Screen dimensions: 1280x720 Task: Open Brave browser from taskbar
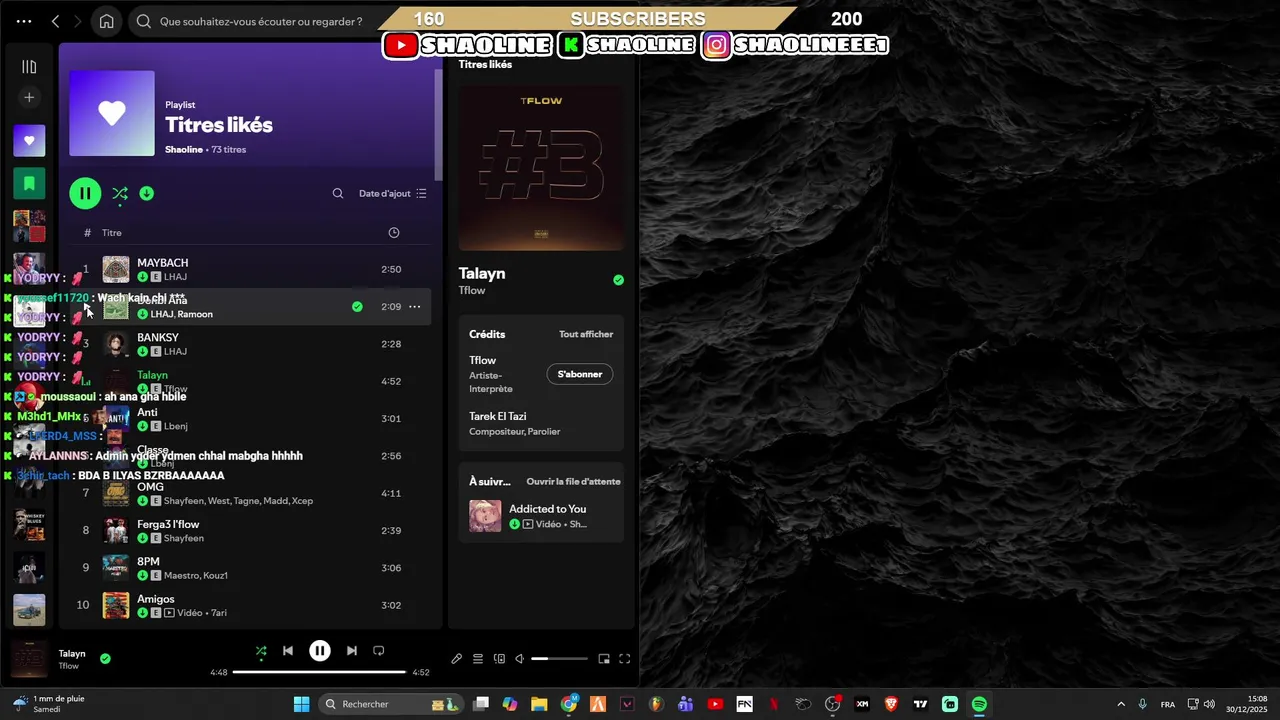[x=891, y=704]
